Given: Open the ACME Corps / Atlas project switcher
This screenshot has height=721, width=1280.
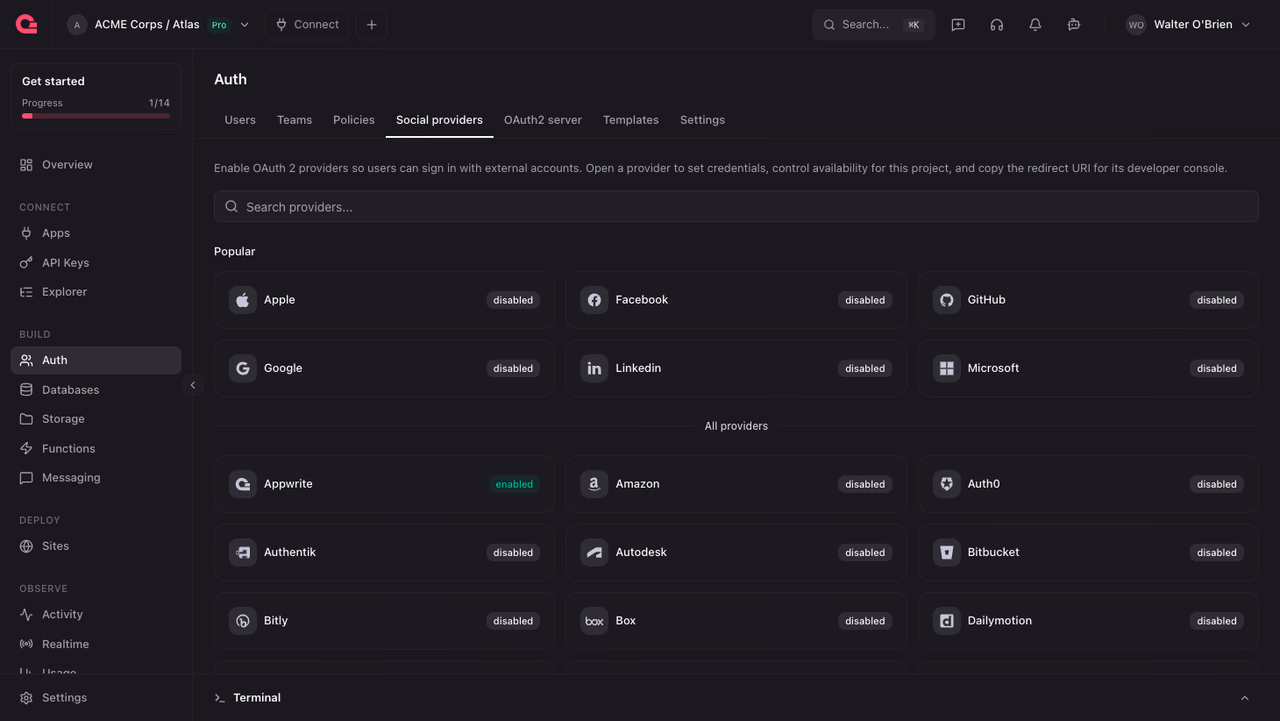Looking at the screenshot, I should (x=159, y=25).
